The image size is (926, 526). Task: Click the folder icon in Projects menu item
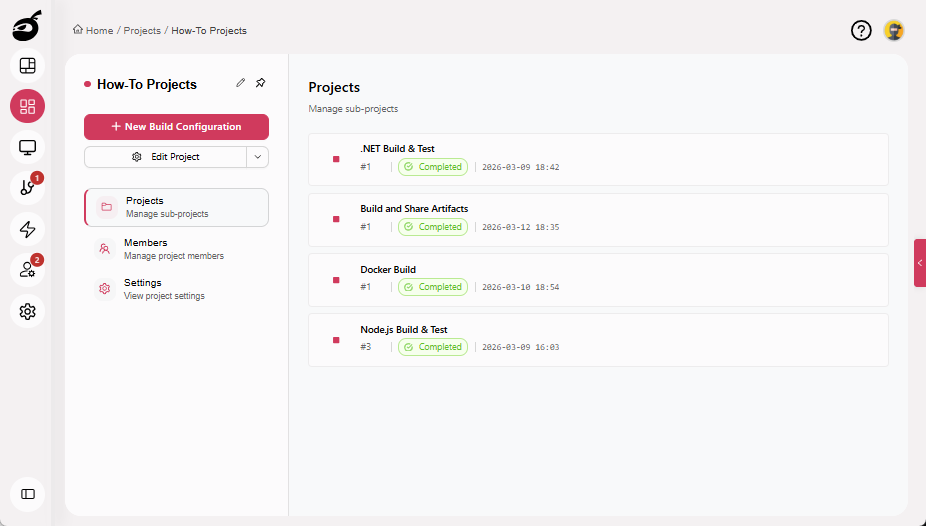[x=106, y=207]
